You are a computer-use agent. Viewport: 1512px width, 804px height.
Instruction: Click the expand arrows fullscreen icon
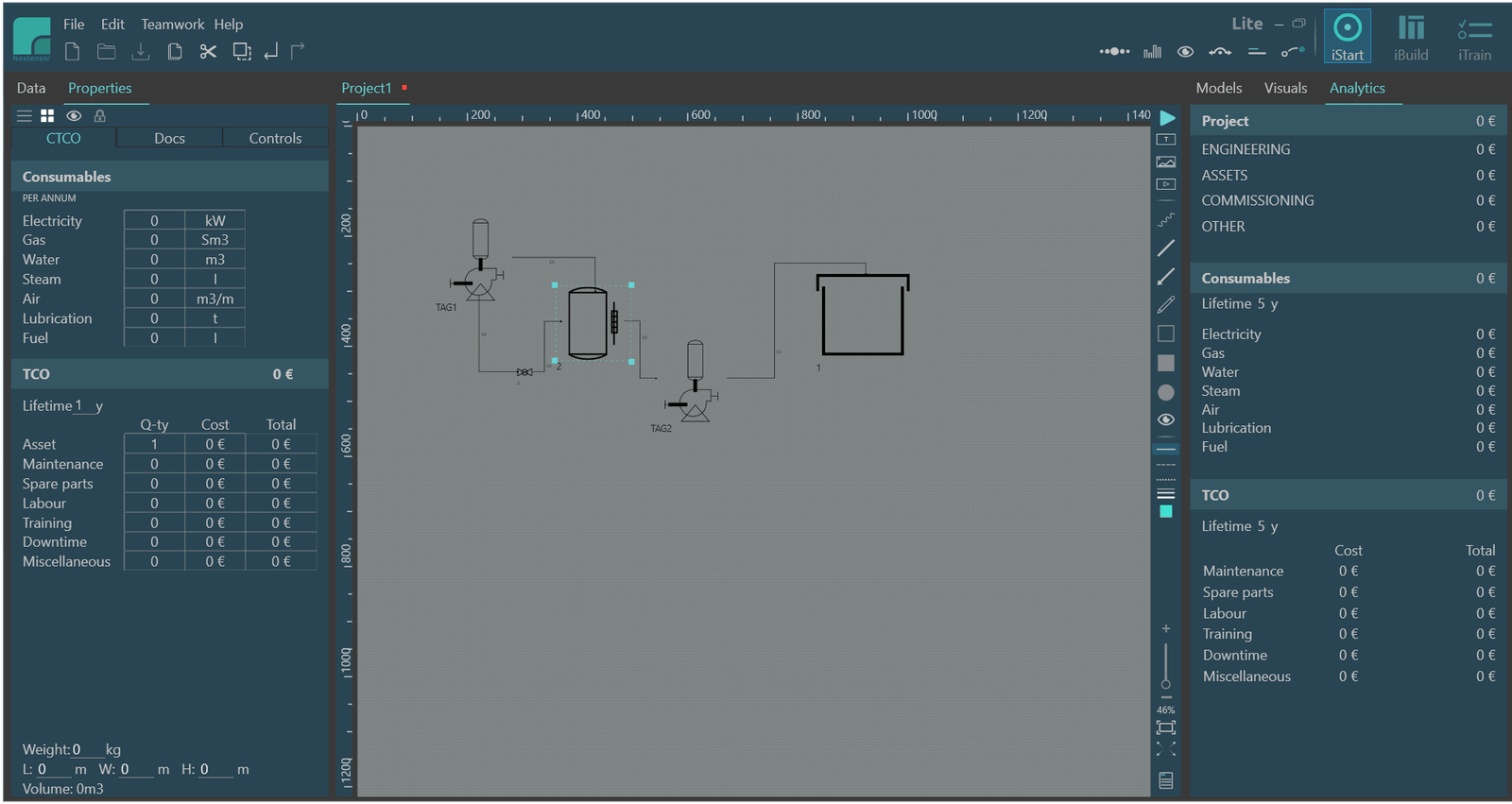tap(1166, 749)
